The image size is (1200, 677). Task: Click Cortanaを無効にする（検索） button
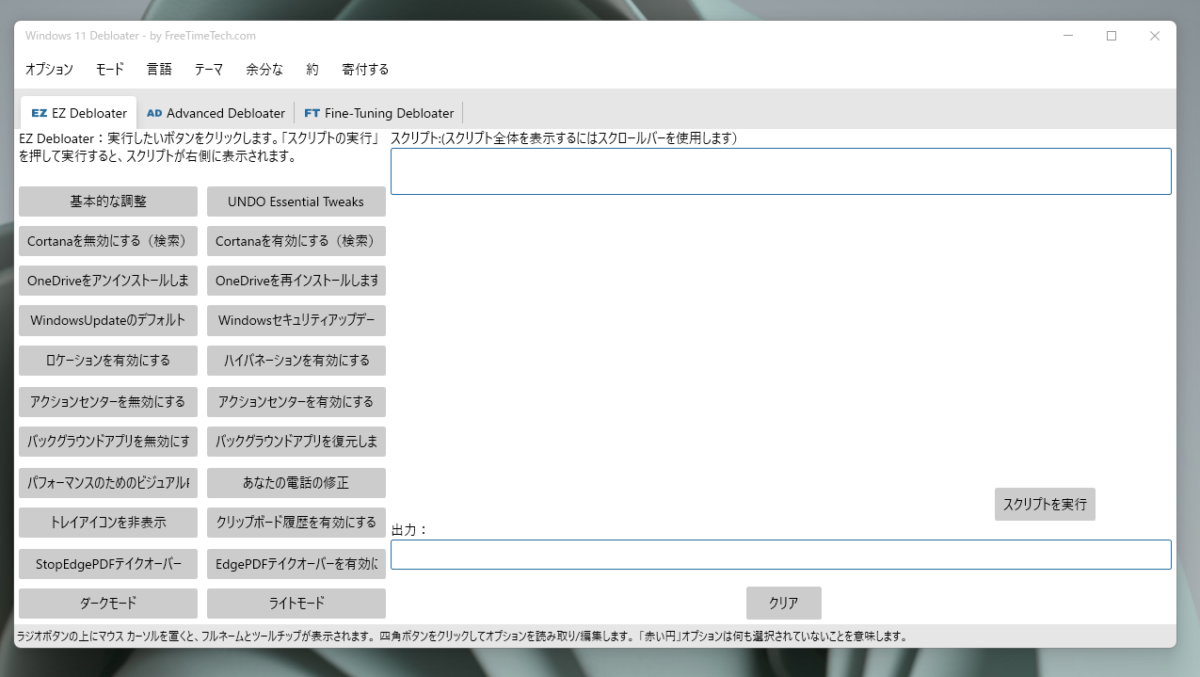tap(108, 241)
